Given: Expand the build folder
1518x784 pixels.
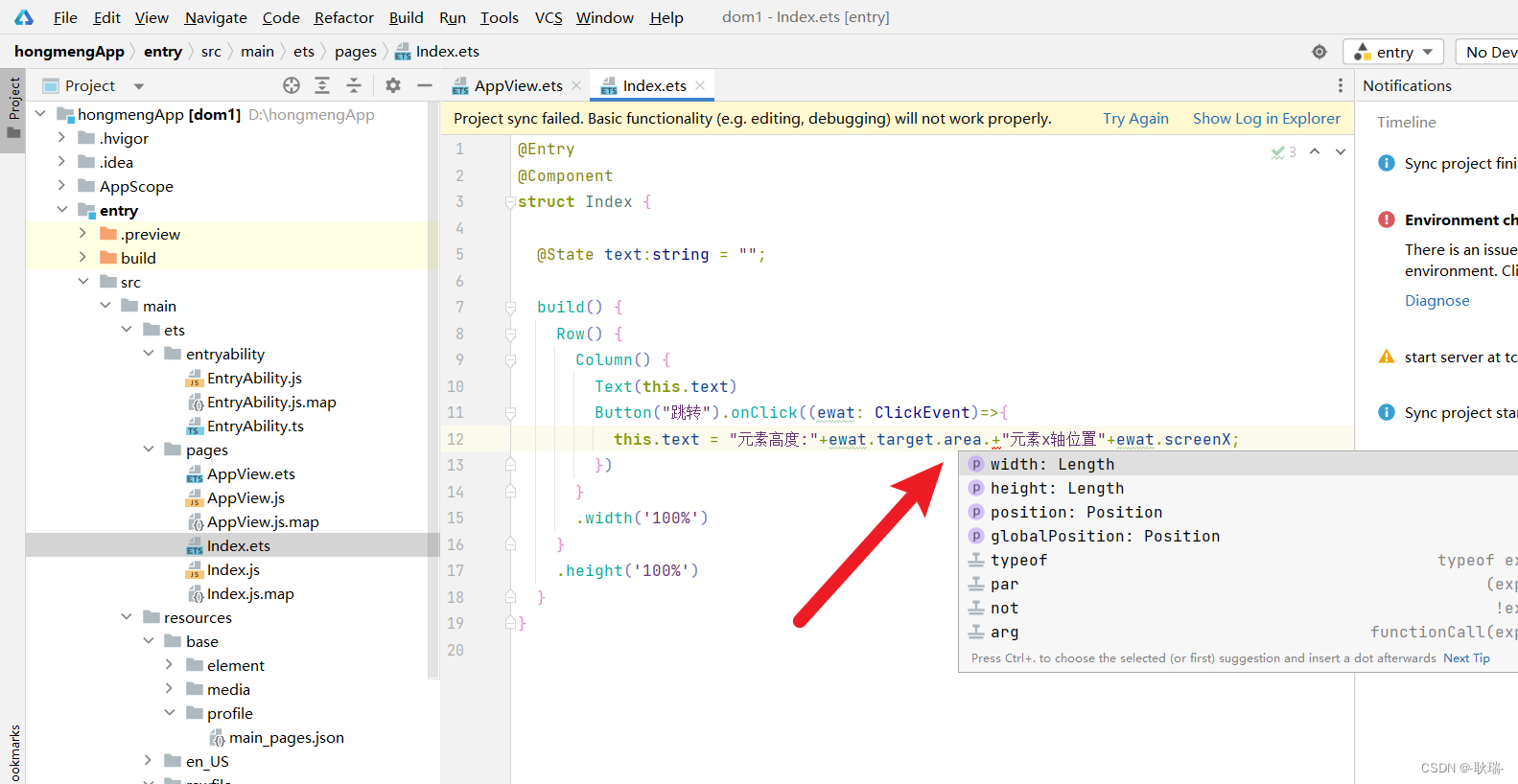Looking at the screenshot, I should pyautogui.click(x=82, y=258).
